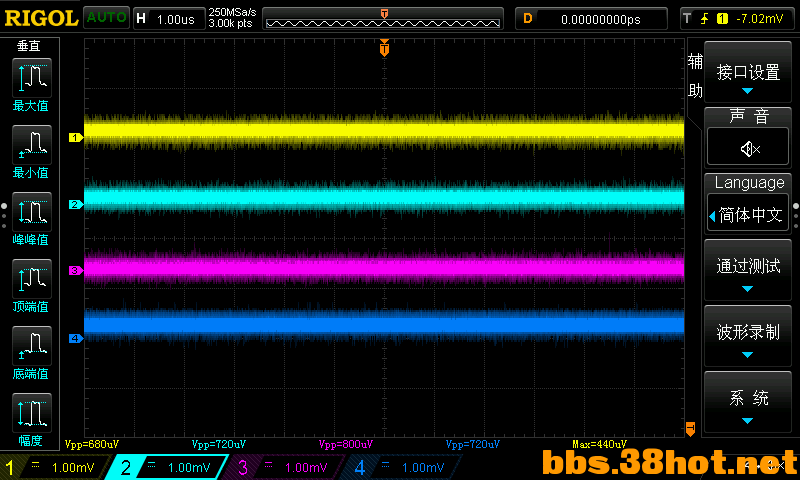Select channel 3 magenta label at bottom

283,467
